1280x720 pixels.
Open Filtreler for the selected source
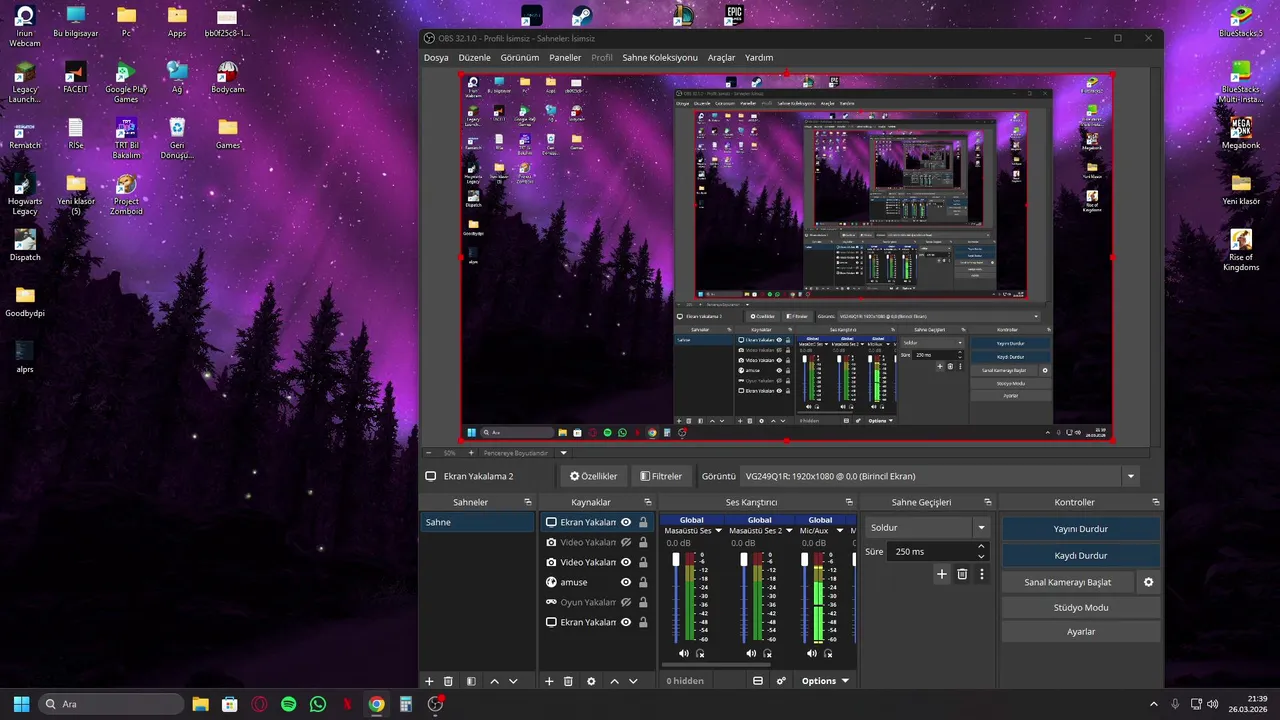(661, 476)
